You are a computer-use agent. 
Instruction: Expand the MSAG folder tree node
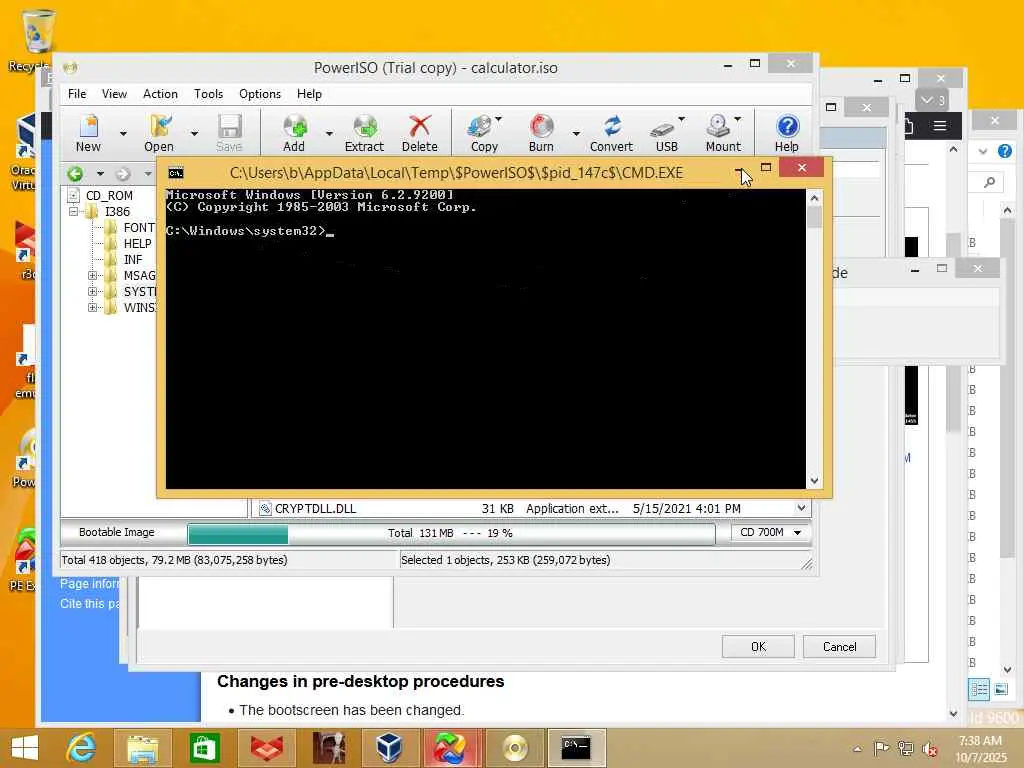pos(92,276)
